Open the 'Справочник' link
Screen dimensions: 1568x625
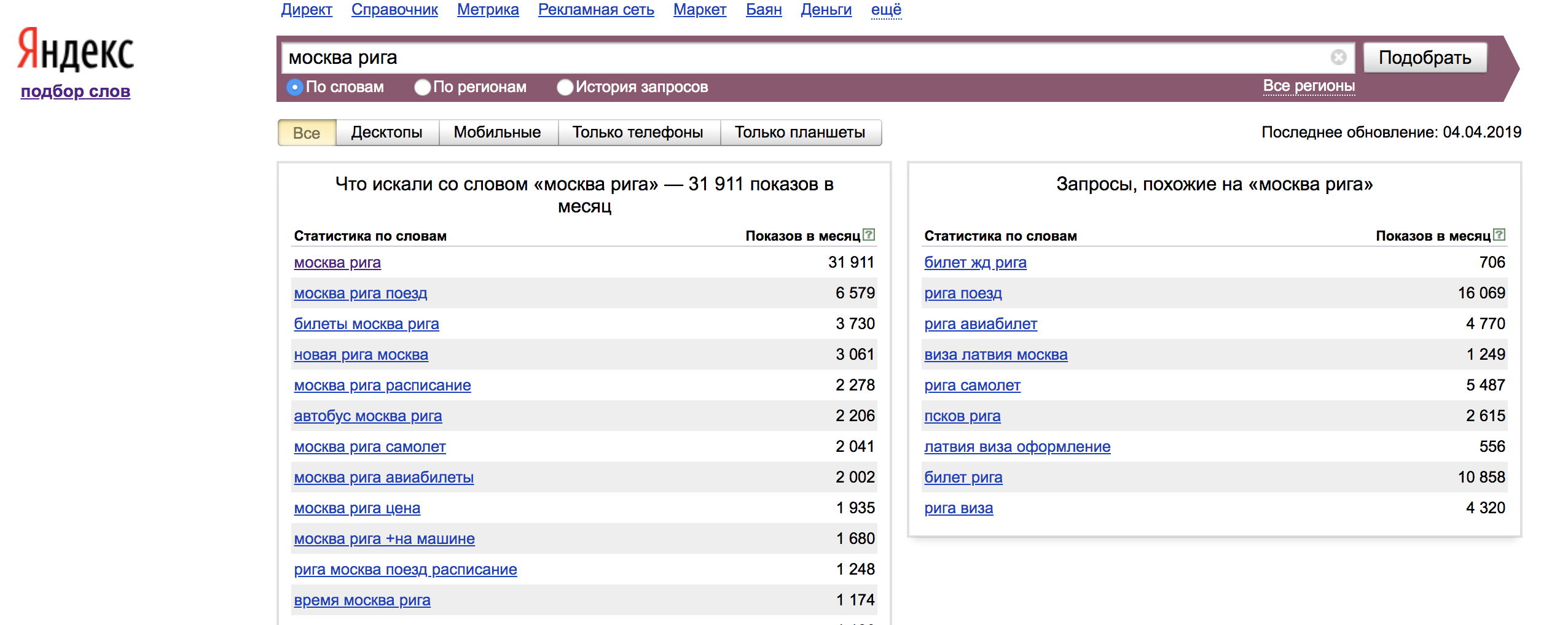click(x=394, y=9)
